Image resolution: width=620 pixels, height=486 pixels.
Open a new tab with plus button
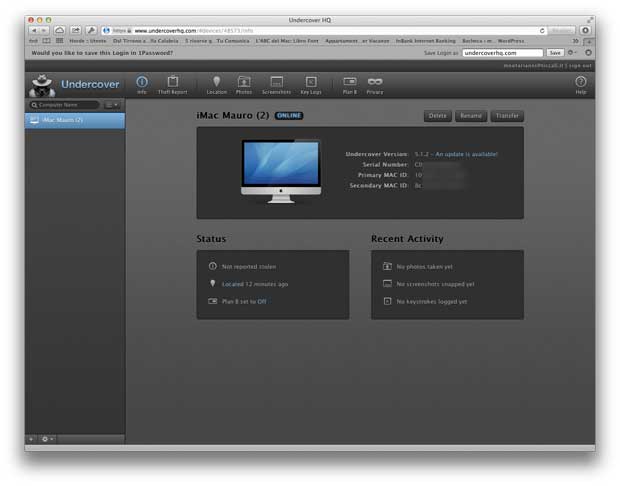click(x=589, y=41)
